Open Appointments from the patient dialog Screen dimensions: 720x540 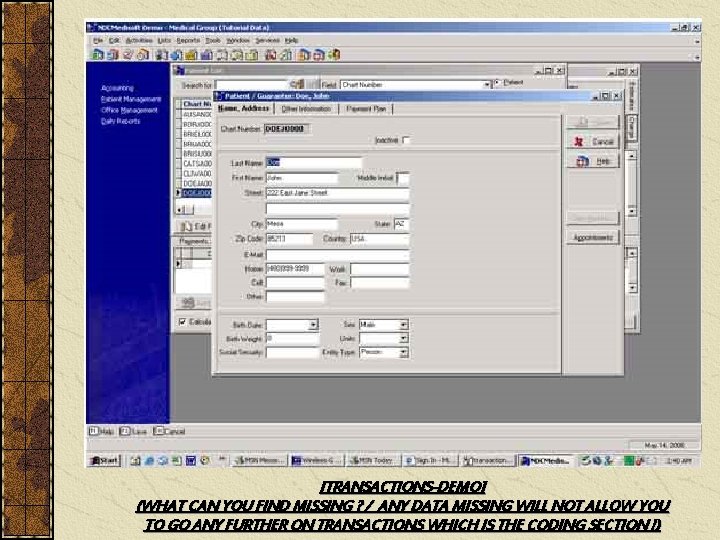point(593,237)
